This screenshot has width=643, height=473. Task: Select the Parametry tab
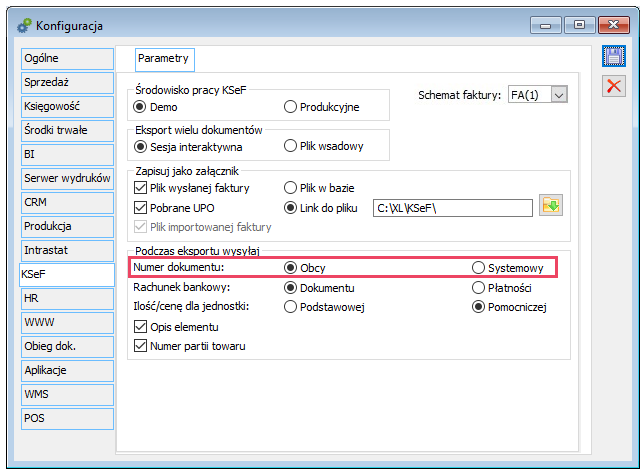click(x=164, y=59)
